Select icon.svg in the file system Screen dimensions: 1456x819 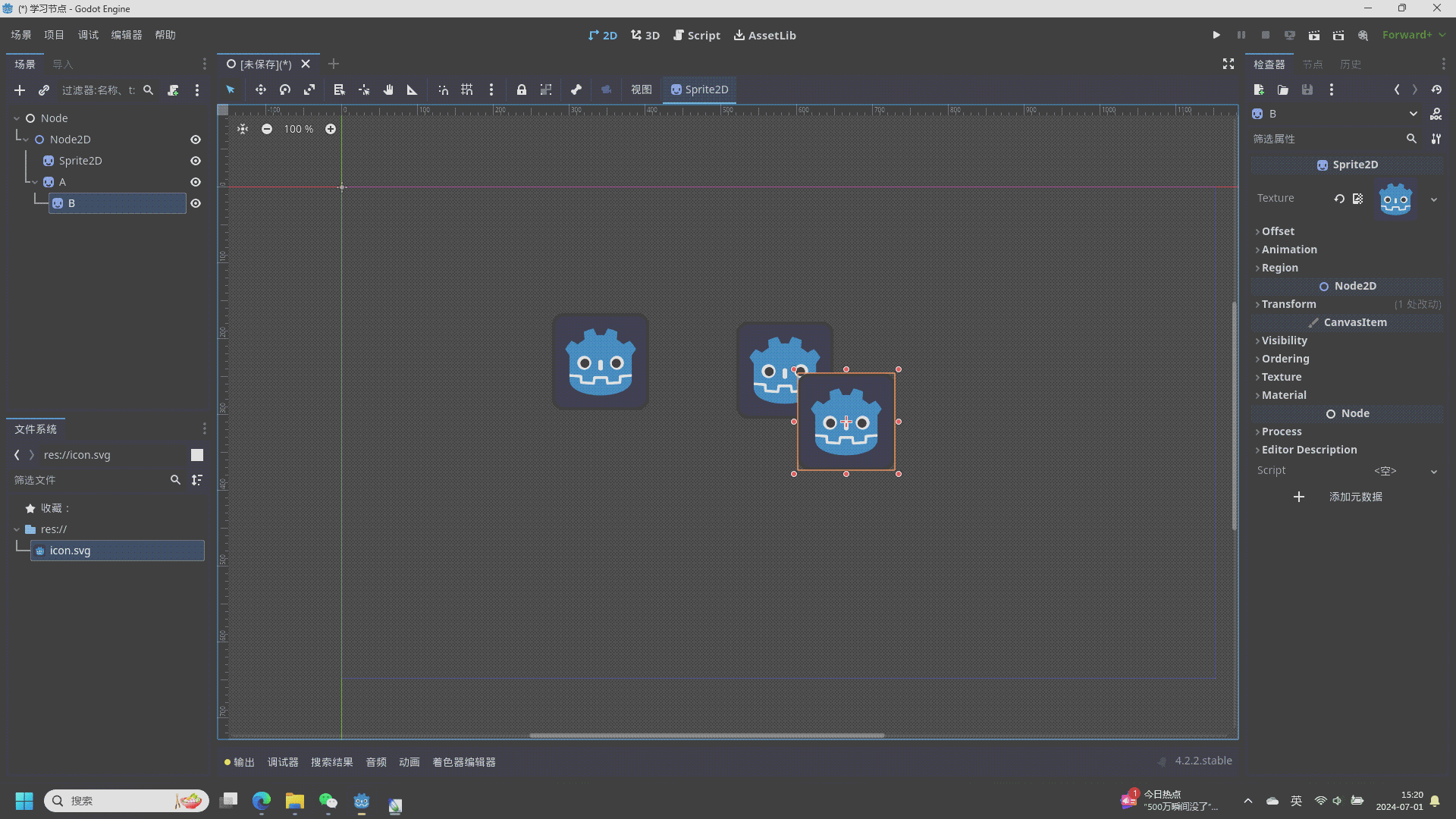click(70, 551)
